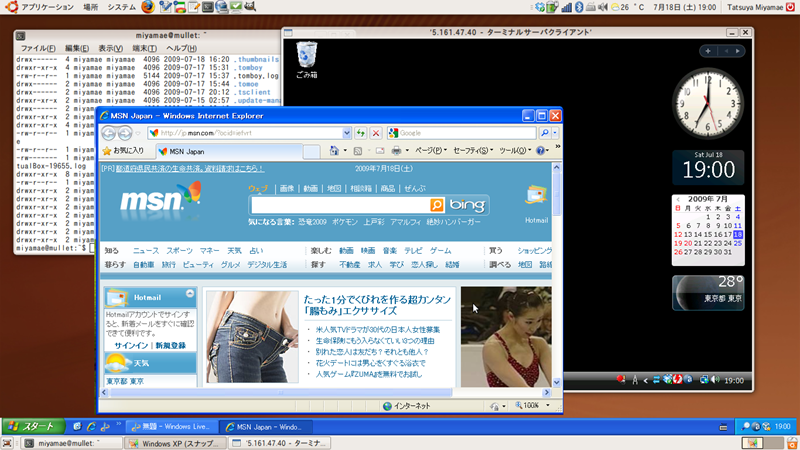Refresh the MSN page with the green arrows icon
The width and height of the screenshot is (800, 450).
(361, 133)
